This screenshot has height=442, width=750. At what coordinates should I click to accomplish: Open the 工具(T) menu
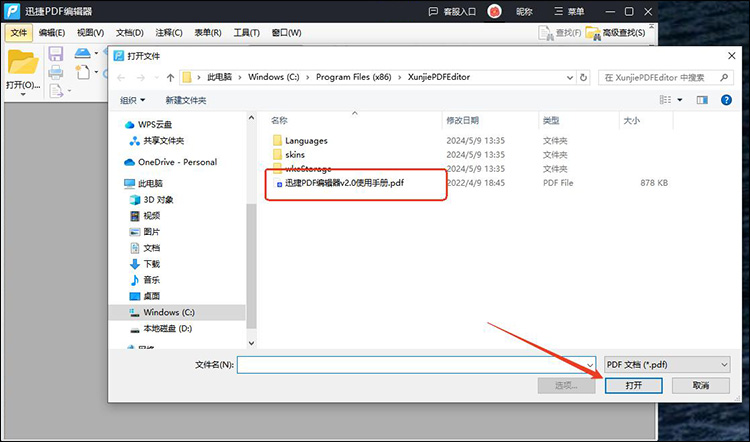point(246,33)
